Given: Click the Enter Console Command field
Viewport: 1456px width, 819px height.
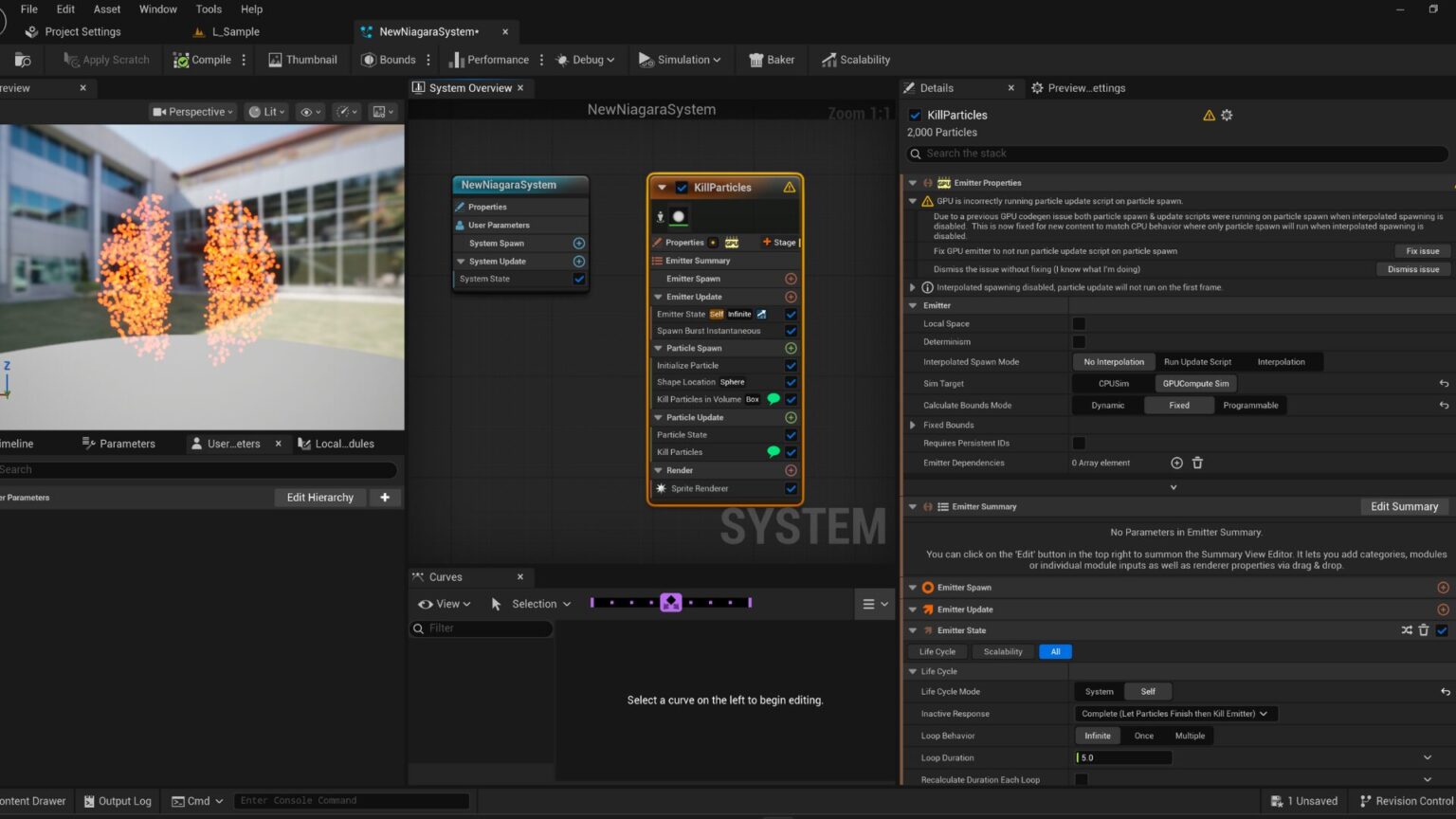Looking at the screenshot, I should pos(351,800).
